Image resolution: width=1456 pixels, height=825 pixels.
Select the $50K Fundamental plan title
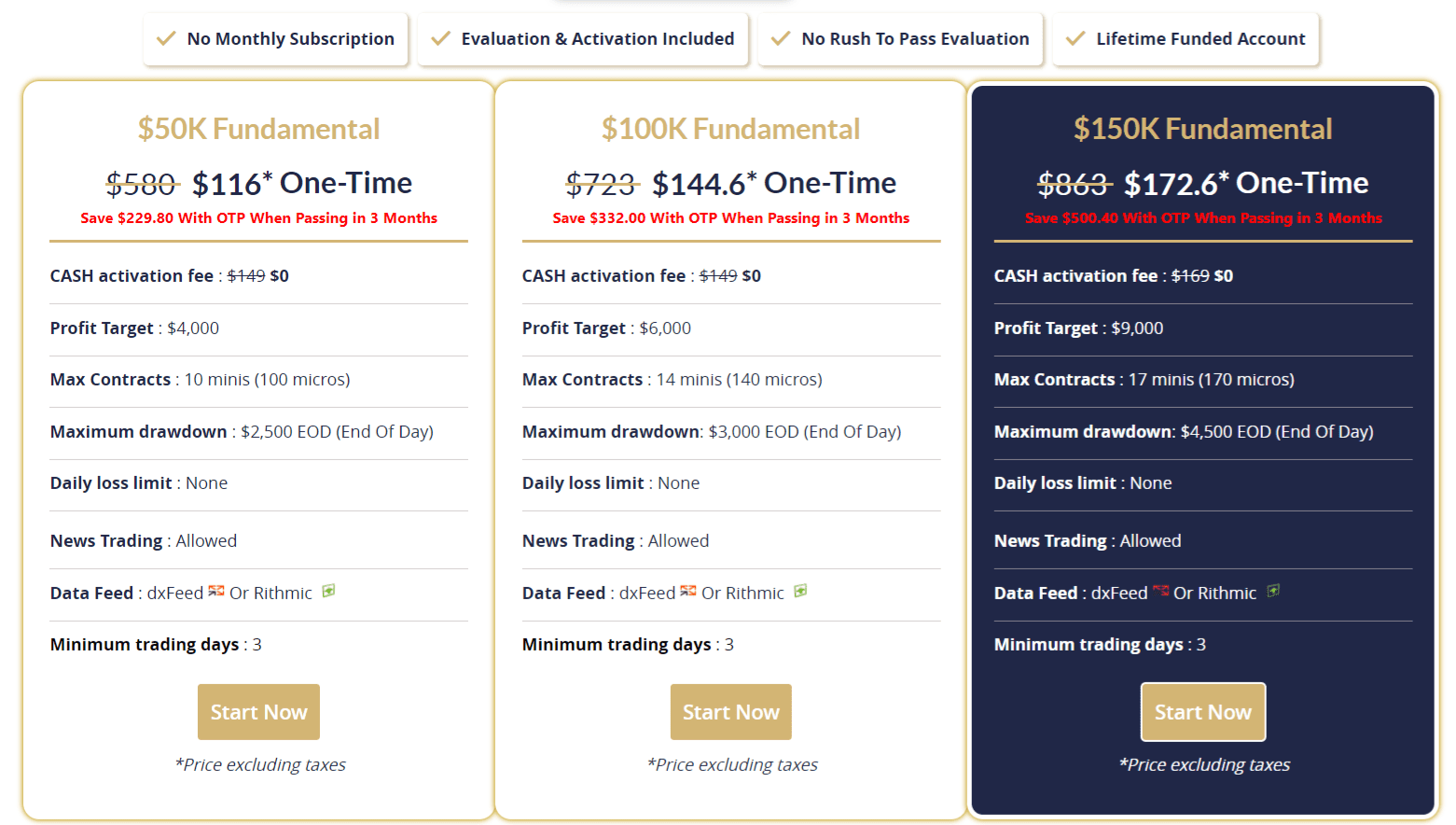click(x=258, y=129)
